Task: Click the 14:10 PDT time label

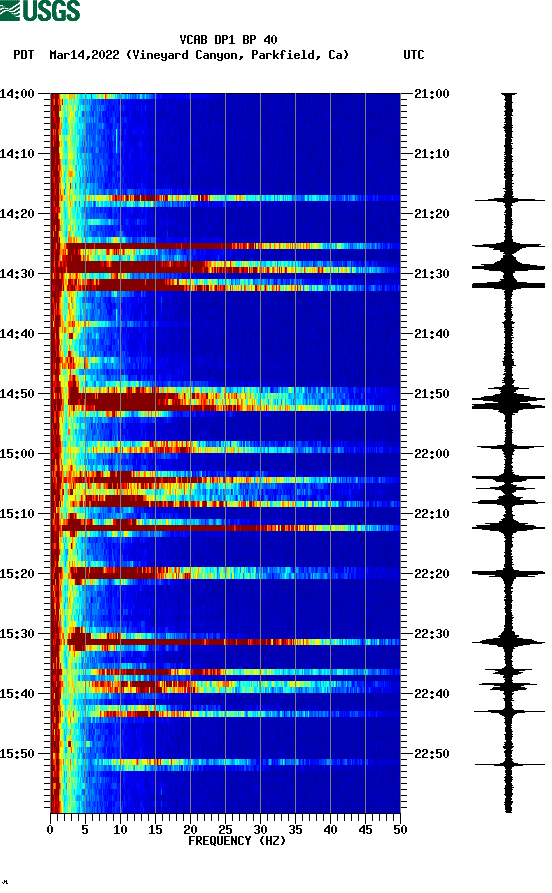Action: click(17, 154)
